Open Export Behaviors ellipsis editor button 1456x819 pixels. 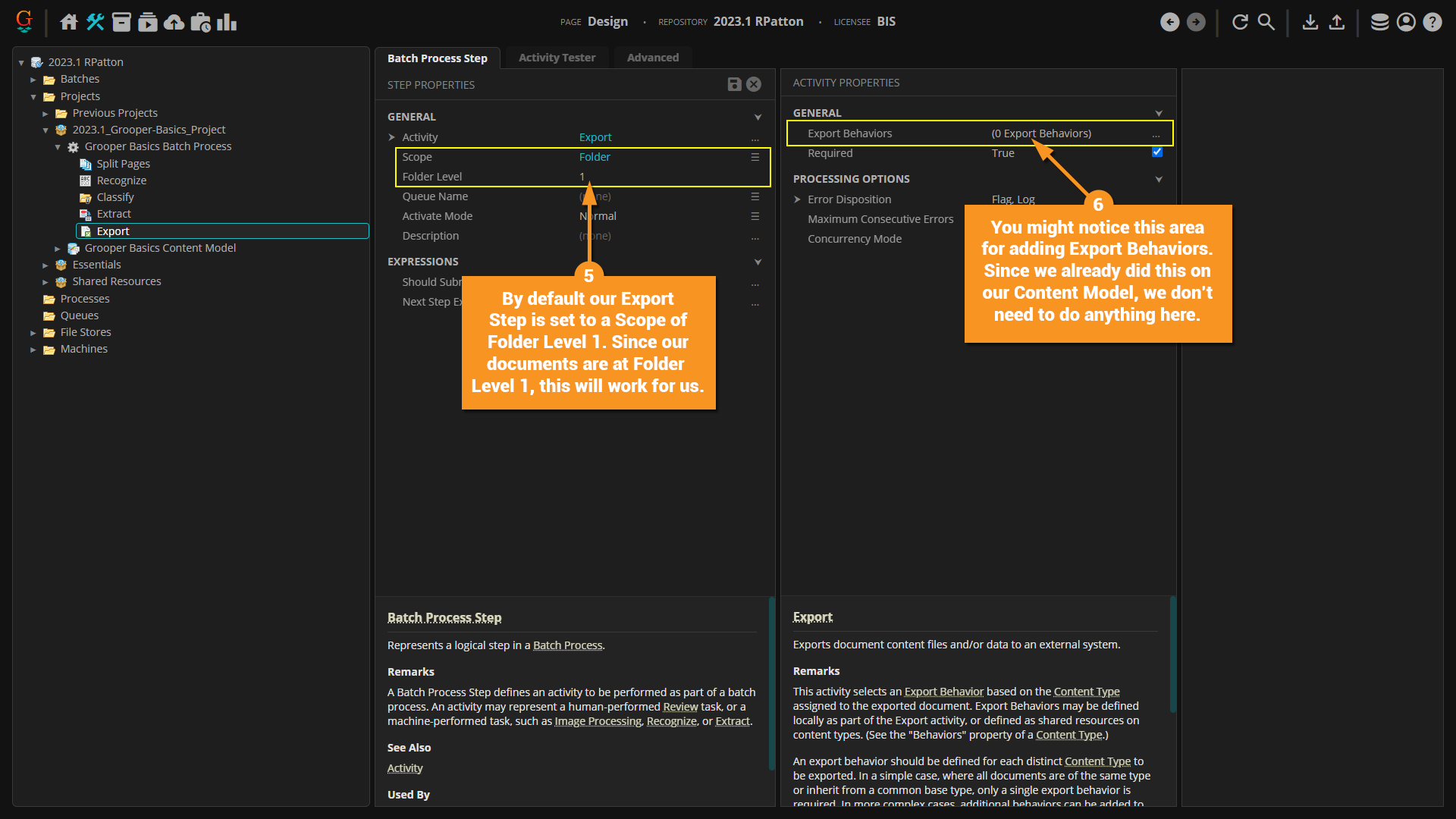click(x=1156, y=134)
